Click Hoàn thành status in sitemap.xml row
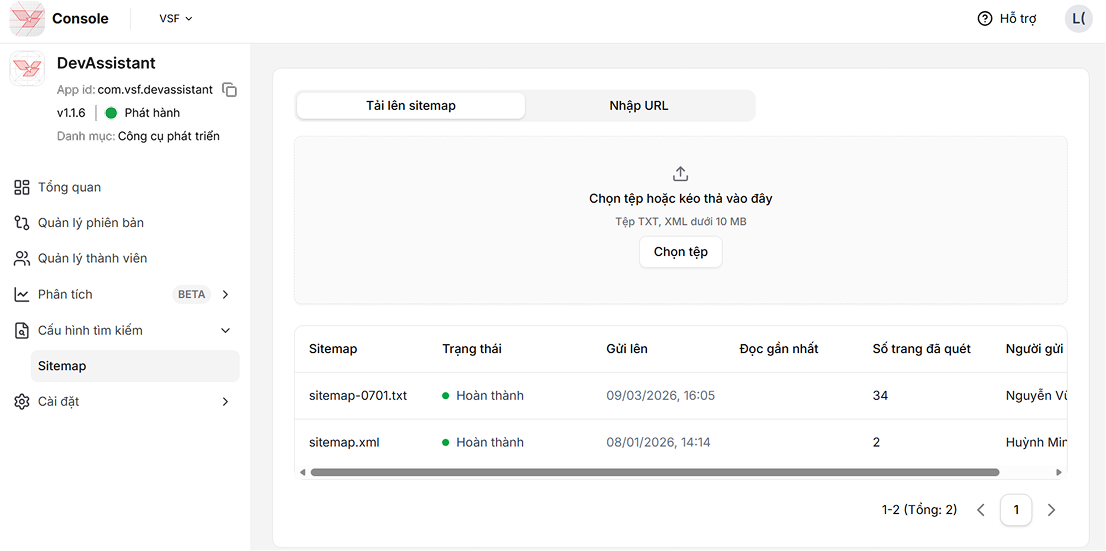The height and width of the screenshot is (551, 1106). click(x=483, y=443)
